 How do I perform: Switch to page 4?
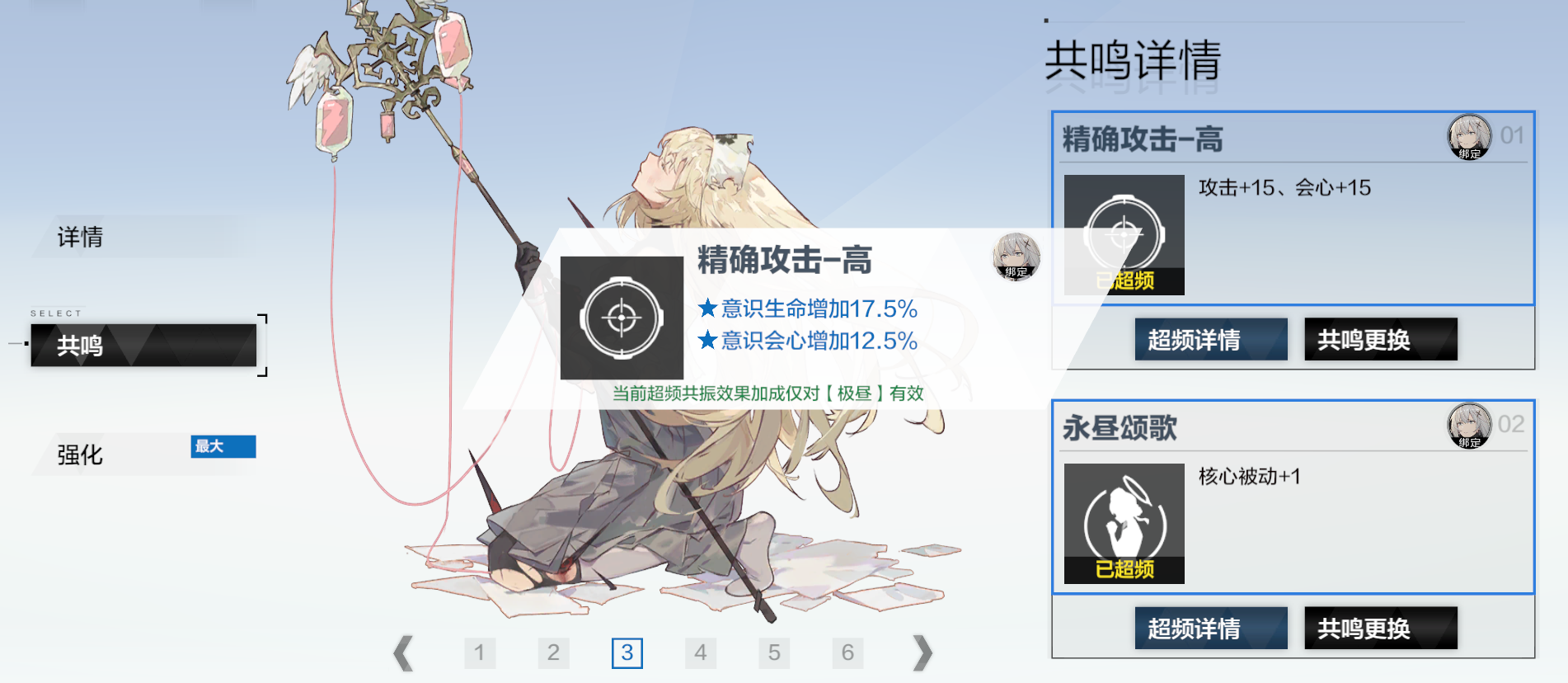point(701,653)
